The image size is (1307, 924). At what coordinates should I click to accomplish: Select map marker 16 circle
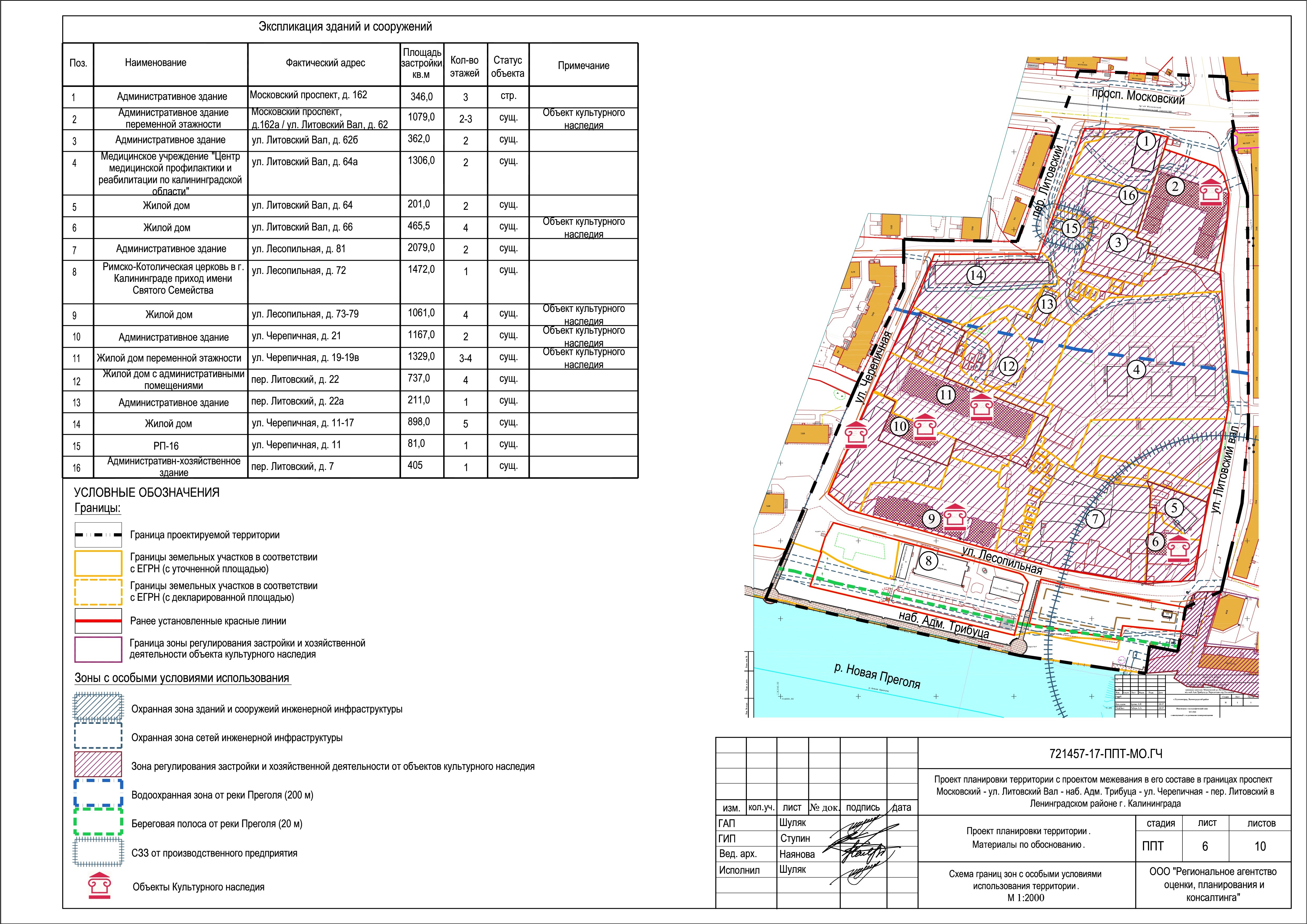[1128, 195]
